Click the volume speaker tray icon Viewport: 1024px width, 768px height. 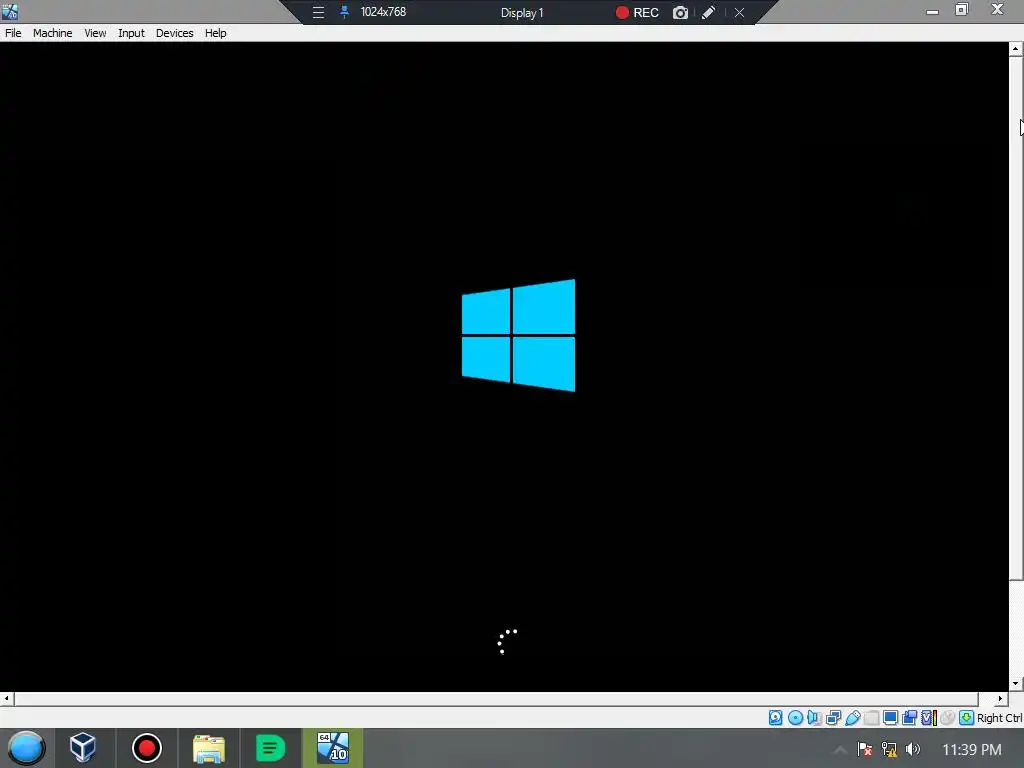913,749
